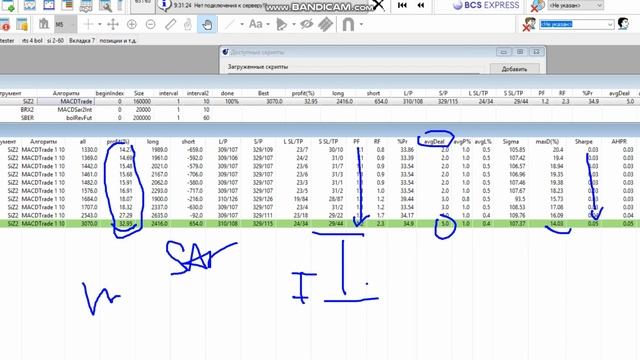
Task: Click the beginIndex column header
Action: (x=109, y=93)
